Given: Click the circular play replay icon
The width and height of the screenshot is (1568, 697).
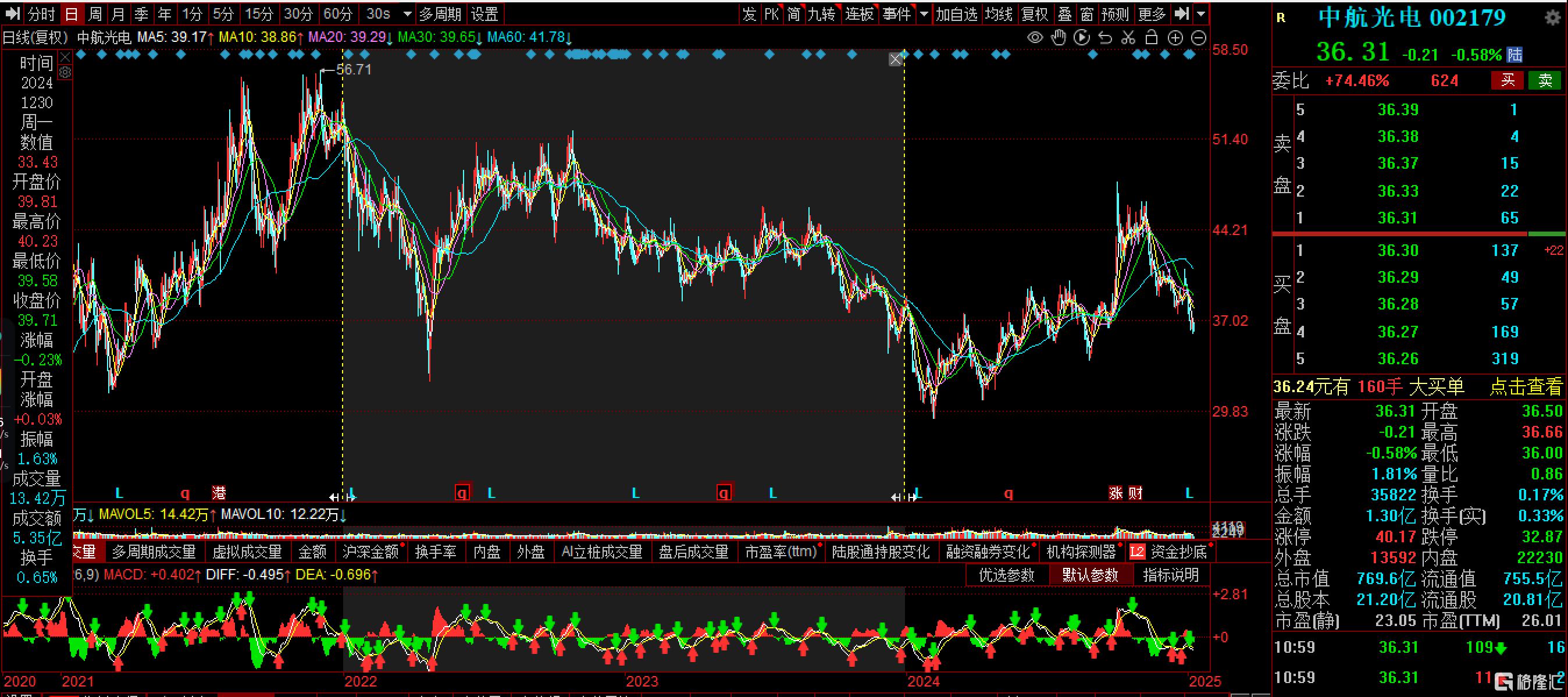Looking at the screenshot, I should click(1082, 38).
